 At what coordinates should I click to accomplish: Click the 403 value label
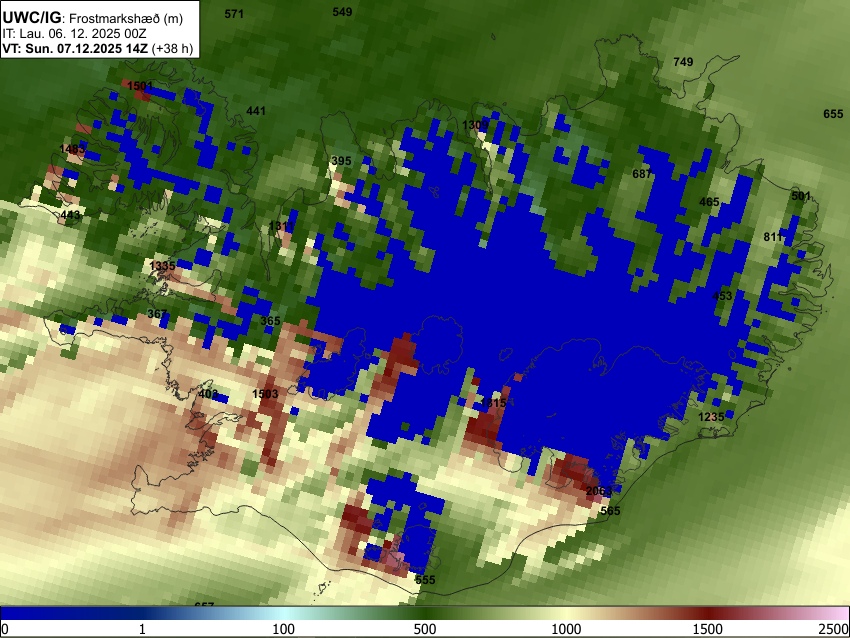(208, 394)
